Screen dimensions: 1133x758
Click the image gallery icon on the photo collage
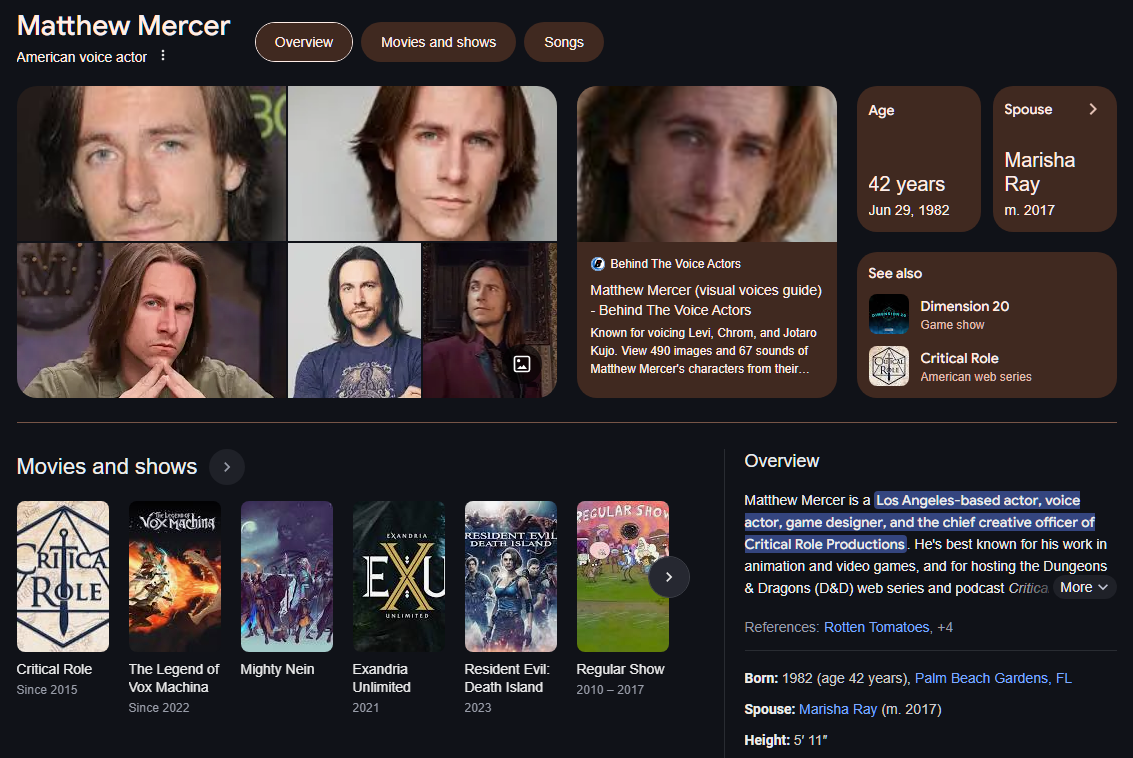point(522,363)
